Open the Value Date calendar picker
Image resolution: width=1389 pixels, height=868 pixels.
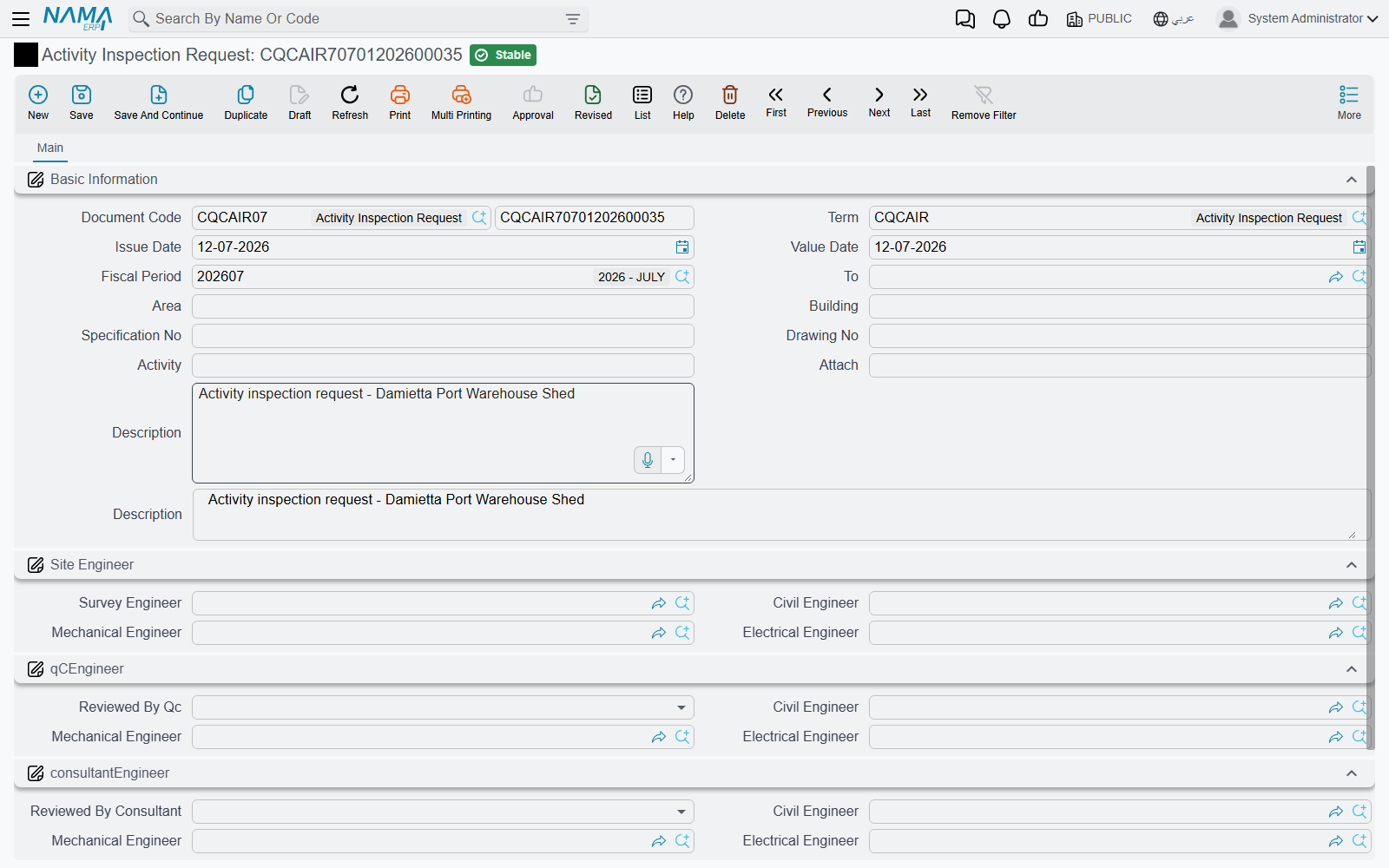[x=1359, y=247]
